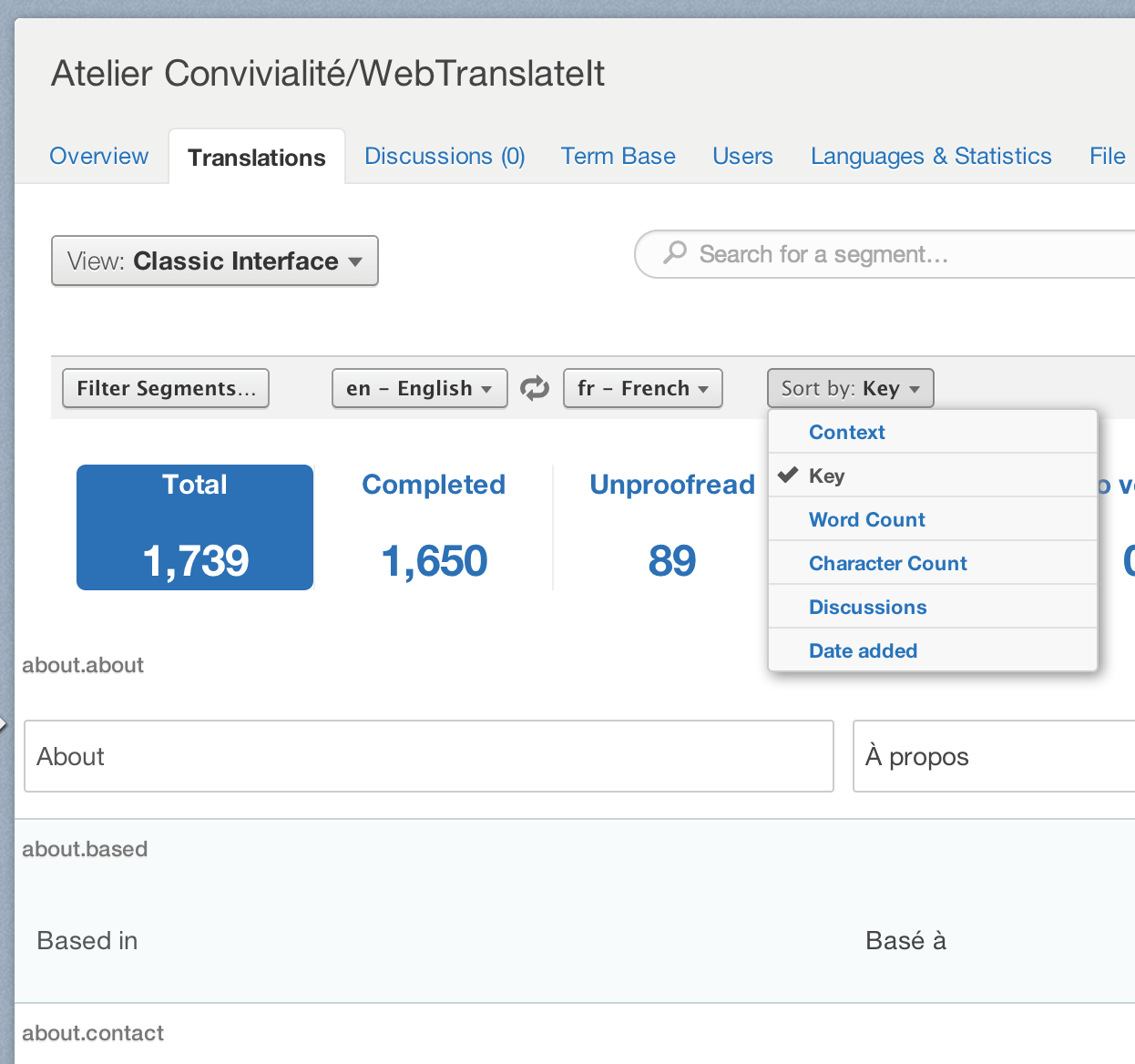The width and height of the screenshot is (1135, 1064).
Task: Go to the Users tab
Action: click(x=742, y=156)
